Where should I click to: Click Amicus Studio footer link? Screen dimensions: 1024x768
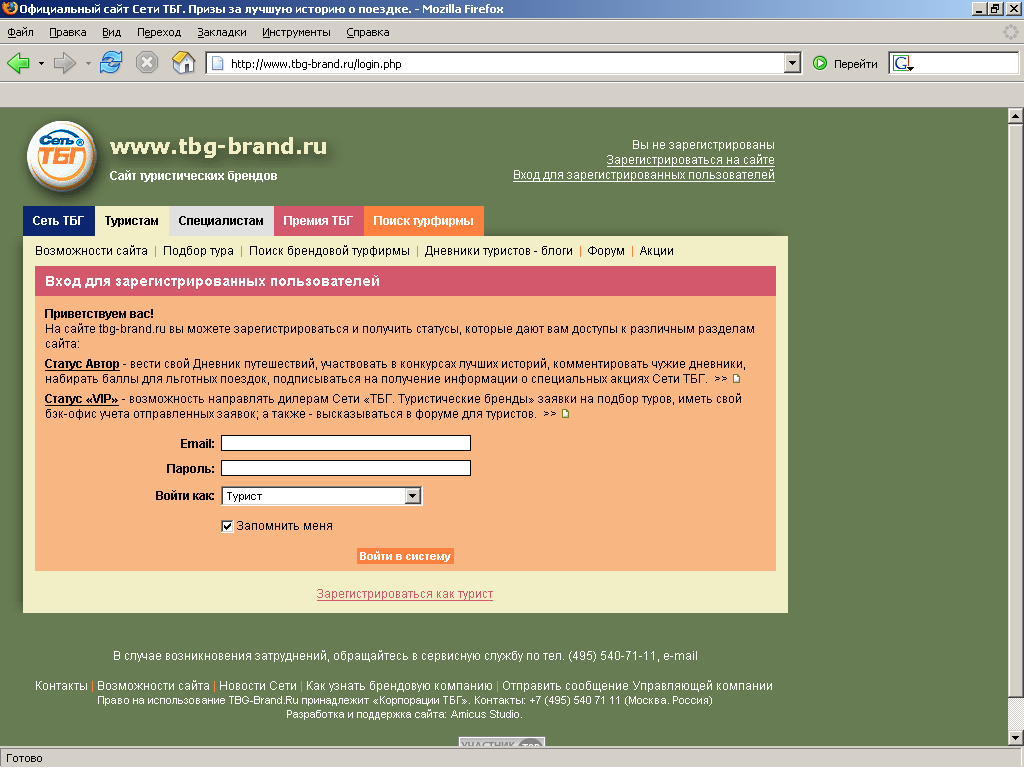(x=485, y=714)
